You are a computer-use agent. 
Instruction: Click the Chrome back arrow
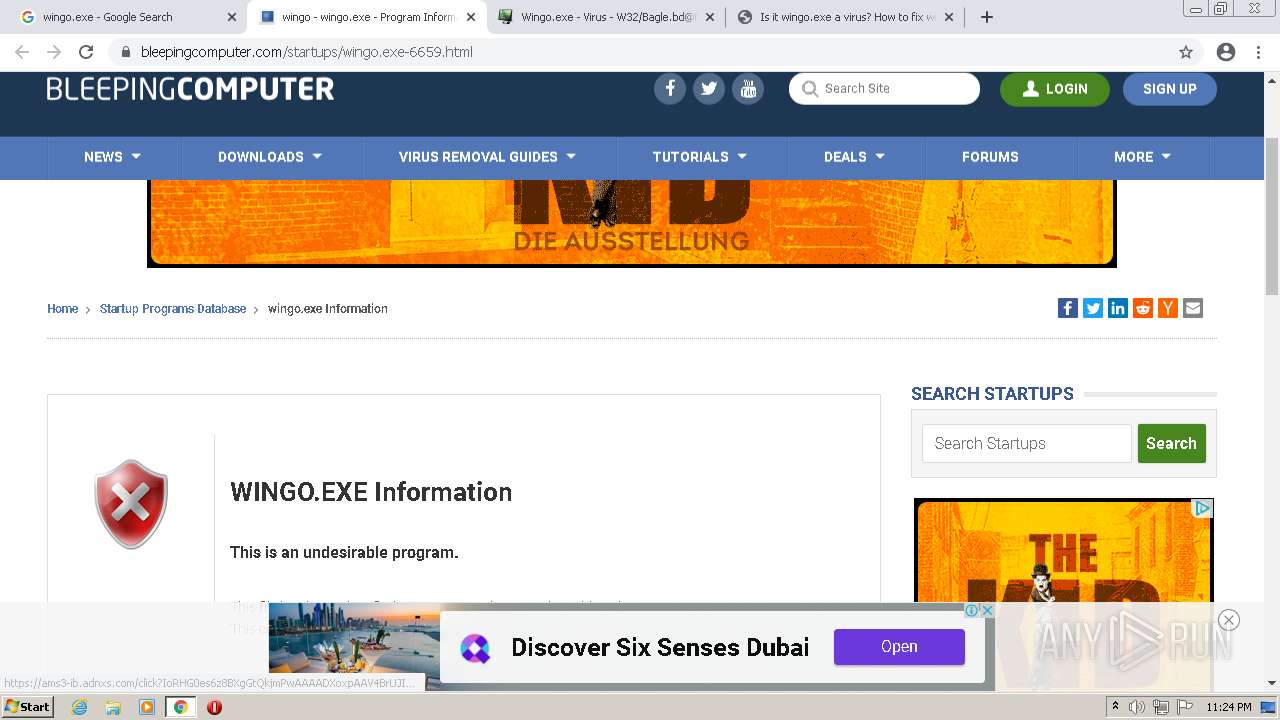22,52
